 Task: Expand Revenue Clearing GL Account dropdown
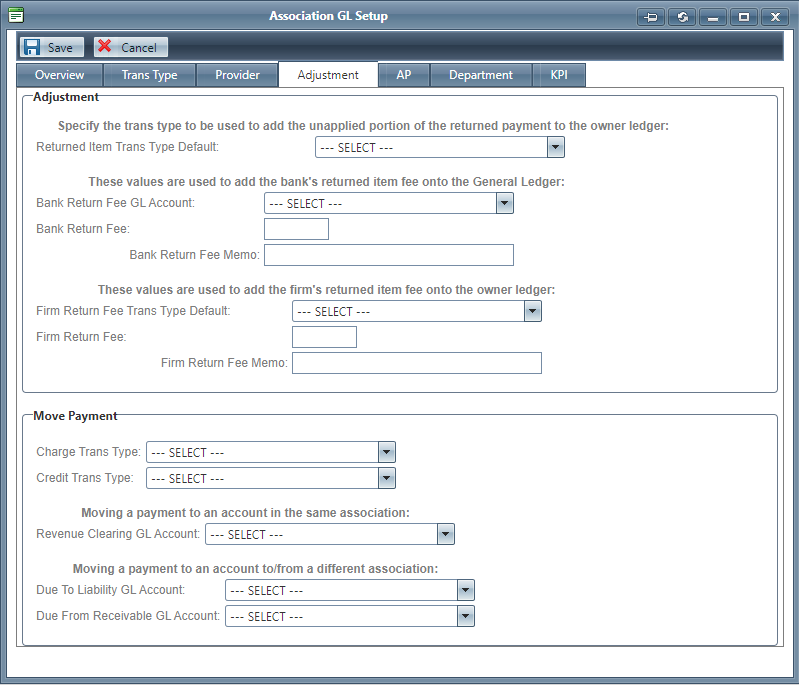pyautogui.click(x=446, y=534)
